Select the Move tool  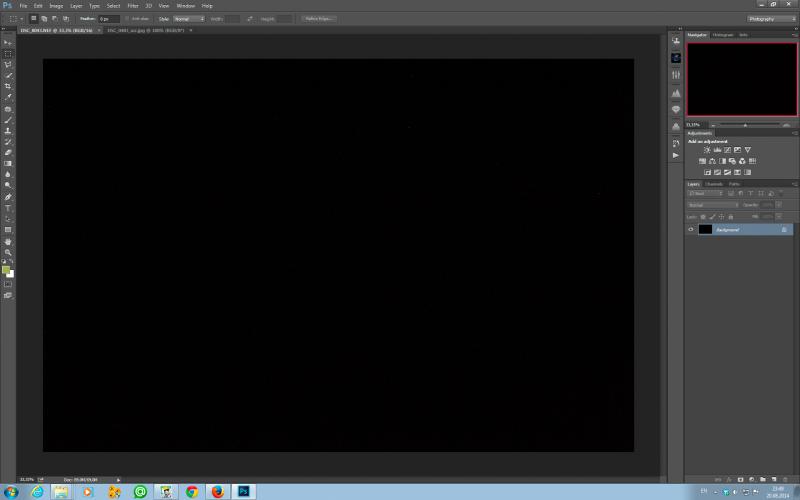pos(8,42)
